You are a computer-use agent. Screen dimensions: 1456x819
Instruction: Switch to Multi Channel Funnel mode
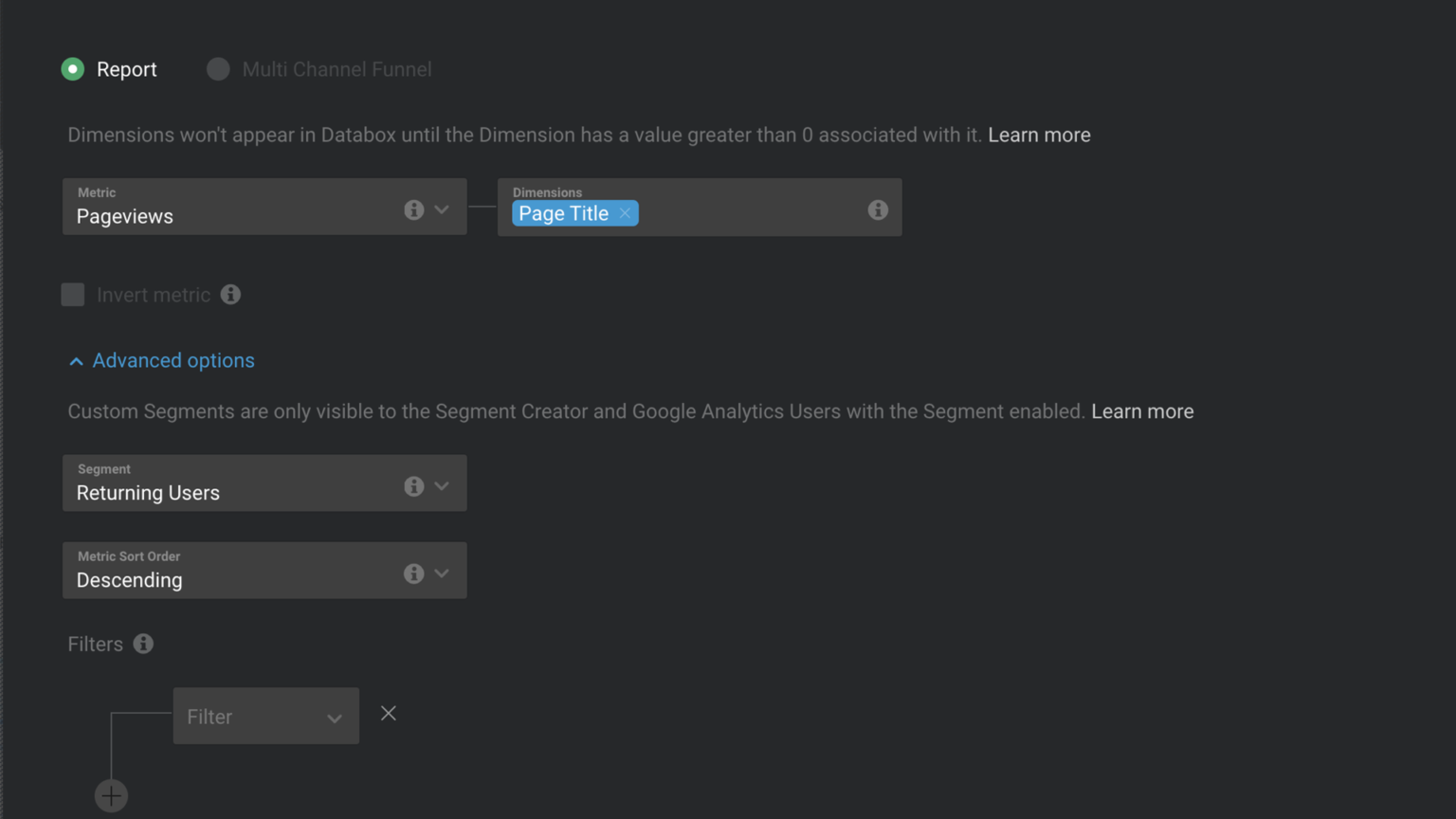coord(218,68)
